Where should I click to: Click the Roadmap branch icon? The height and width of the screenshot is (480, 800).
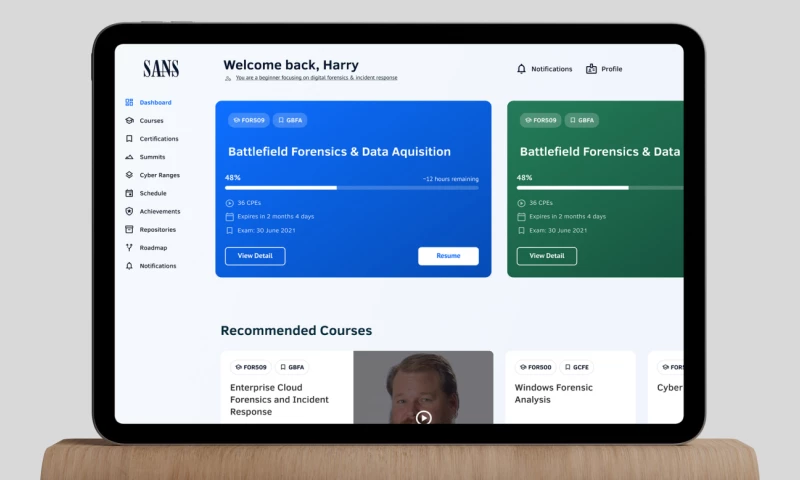pos(129,247)
